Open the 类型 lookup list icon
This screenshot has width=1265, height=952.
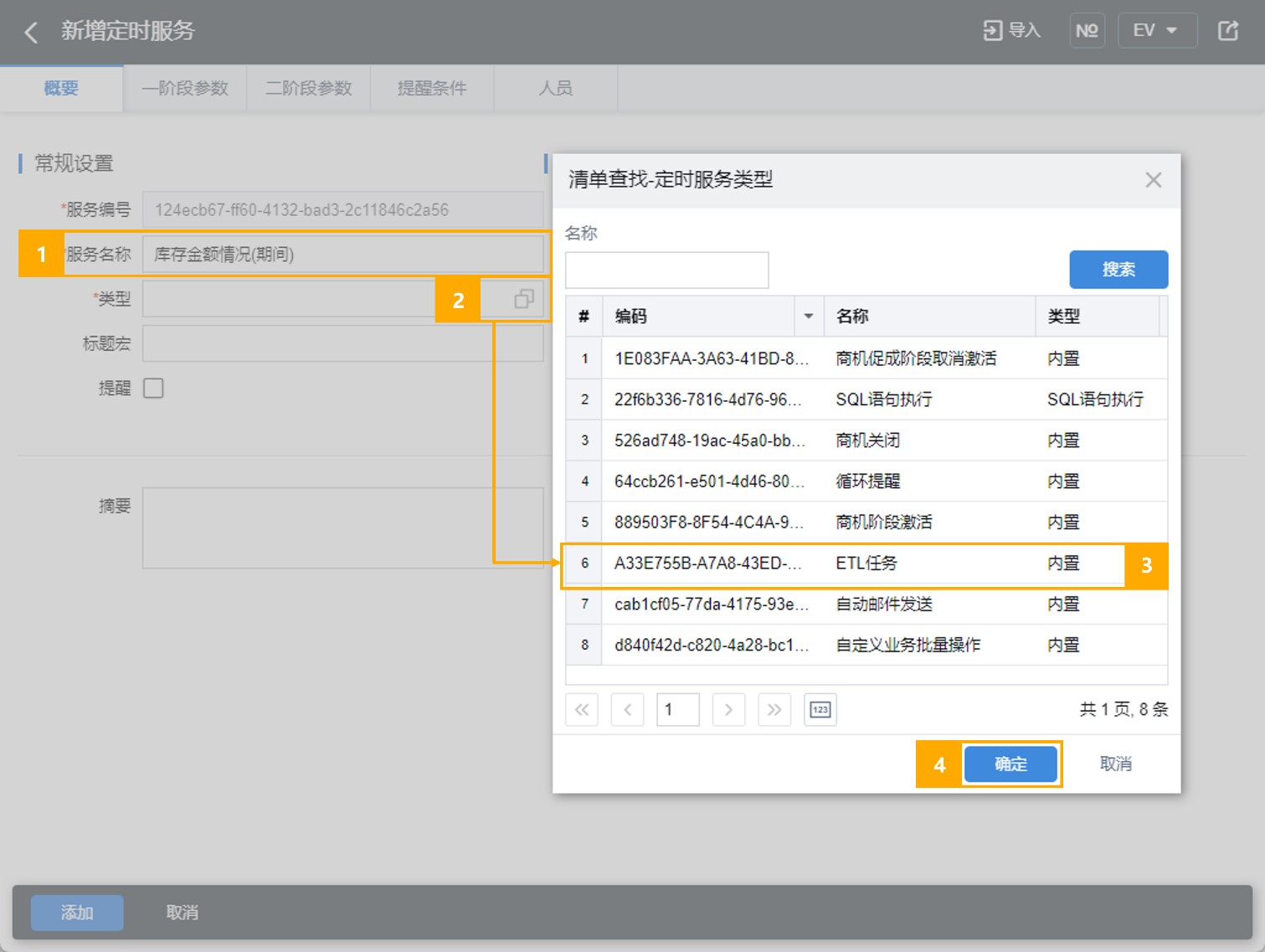click(524, 299)
